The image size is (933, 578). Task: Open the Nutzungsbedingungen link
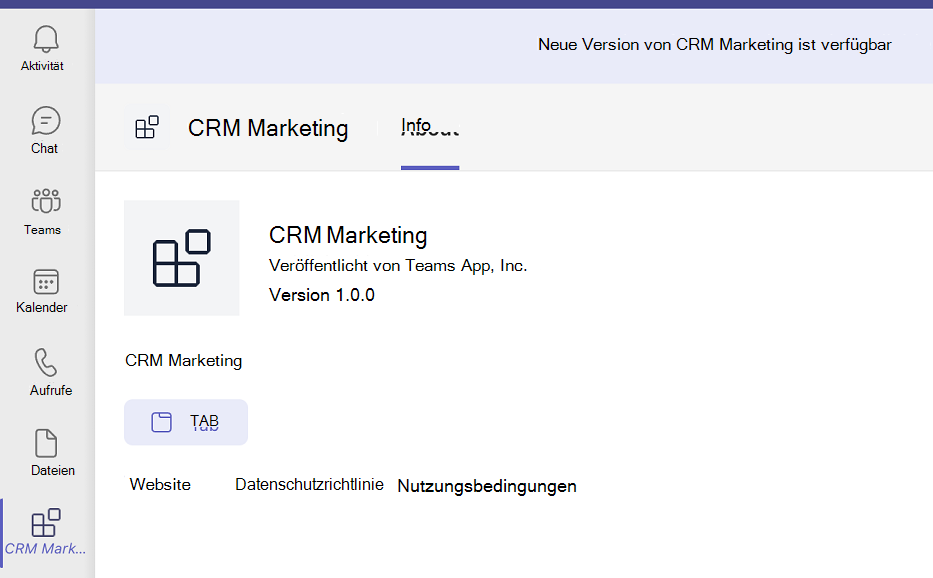(x=487, y=486)
